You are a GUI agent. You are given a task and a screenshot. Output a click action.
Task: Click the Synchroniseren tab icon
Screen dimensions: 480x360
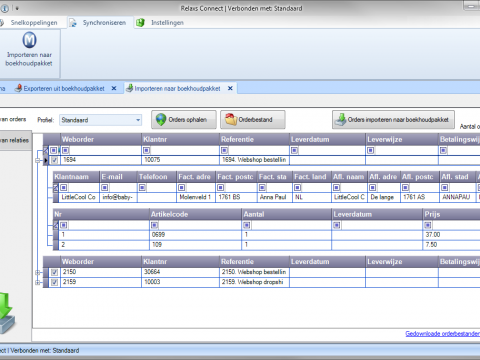pos(73,23)
